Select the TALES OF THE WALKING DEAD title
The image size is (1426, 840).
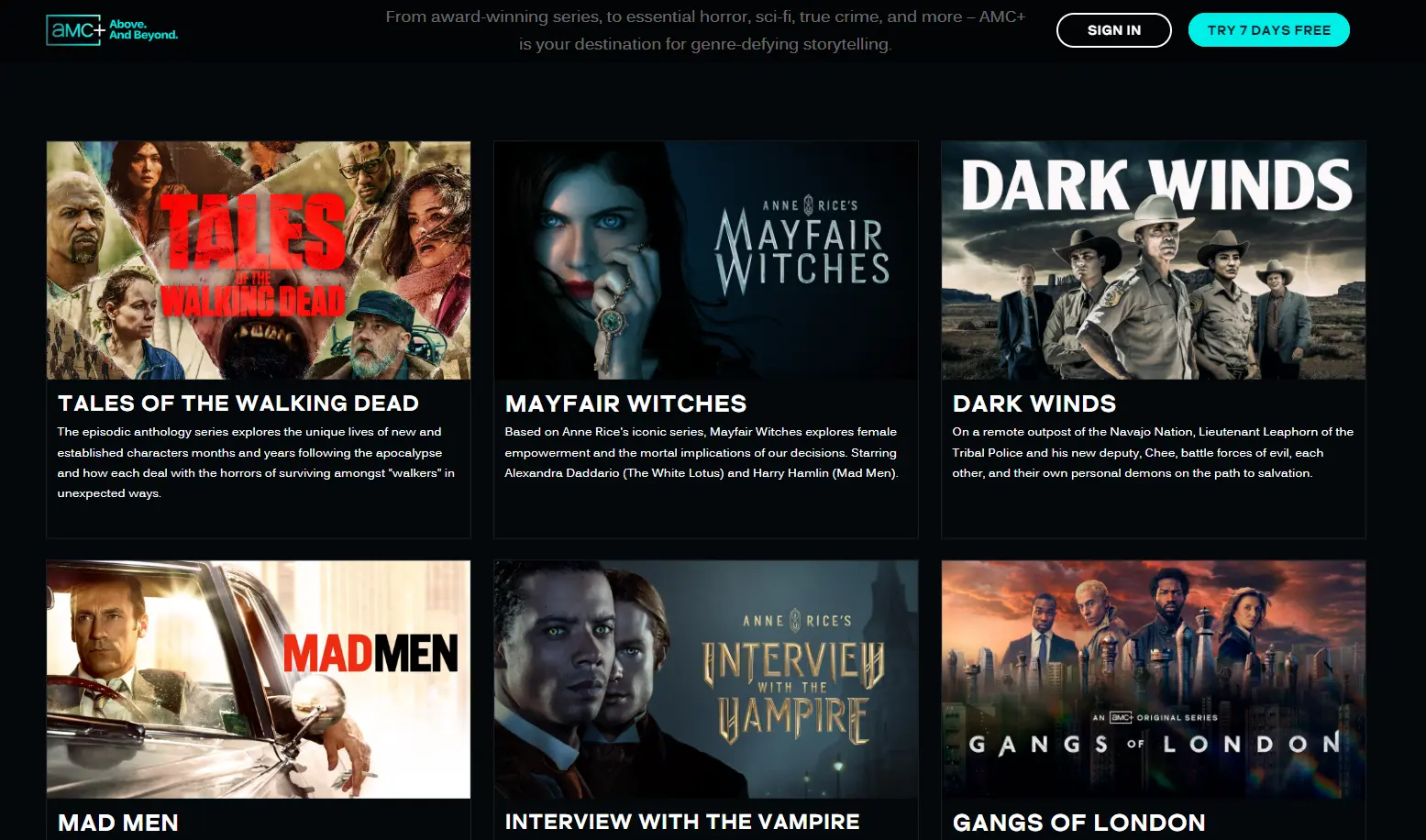238,403
